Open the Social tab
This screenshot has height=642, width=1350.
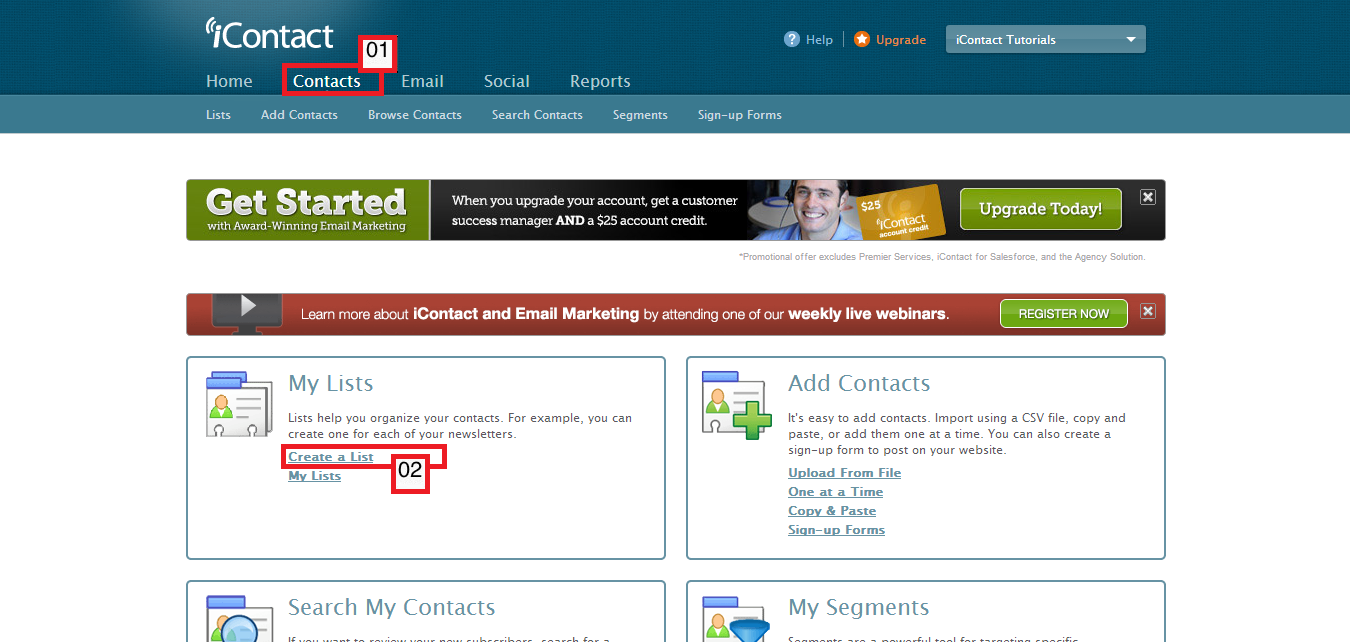(507, 81)
